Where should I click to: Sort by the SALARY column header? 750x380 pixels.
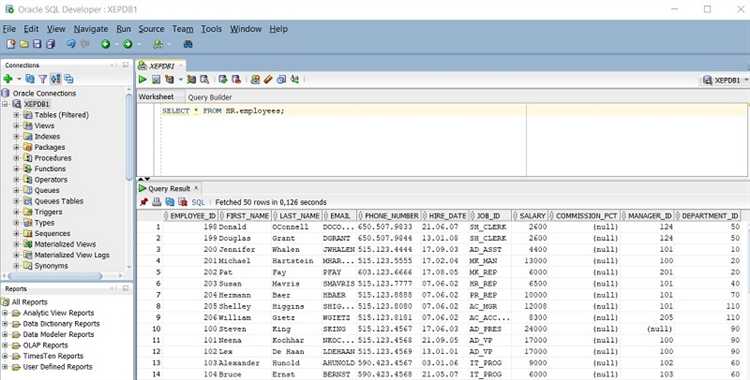pyautogui.click(x=529, y=216)
